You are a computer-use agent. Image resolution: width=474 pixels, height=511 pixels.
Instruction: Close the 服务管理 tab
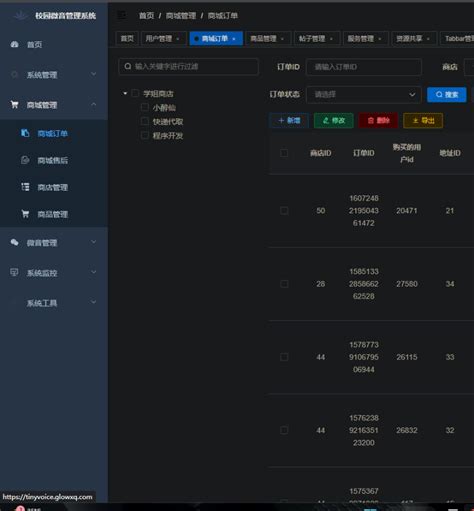380,39
